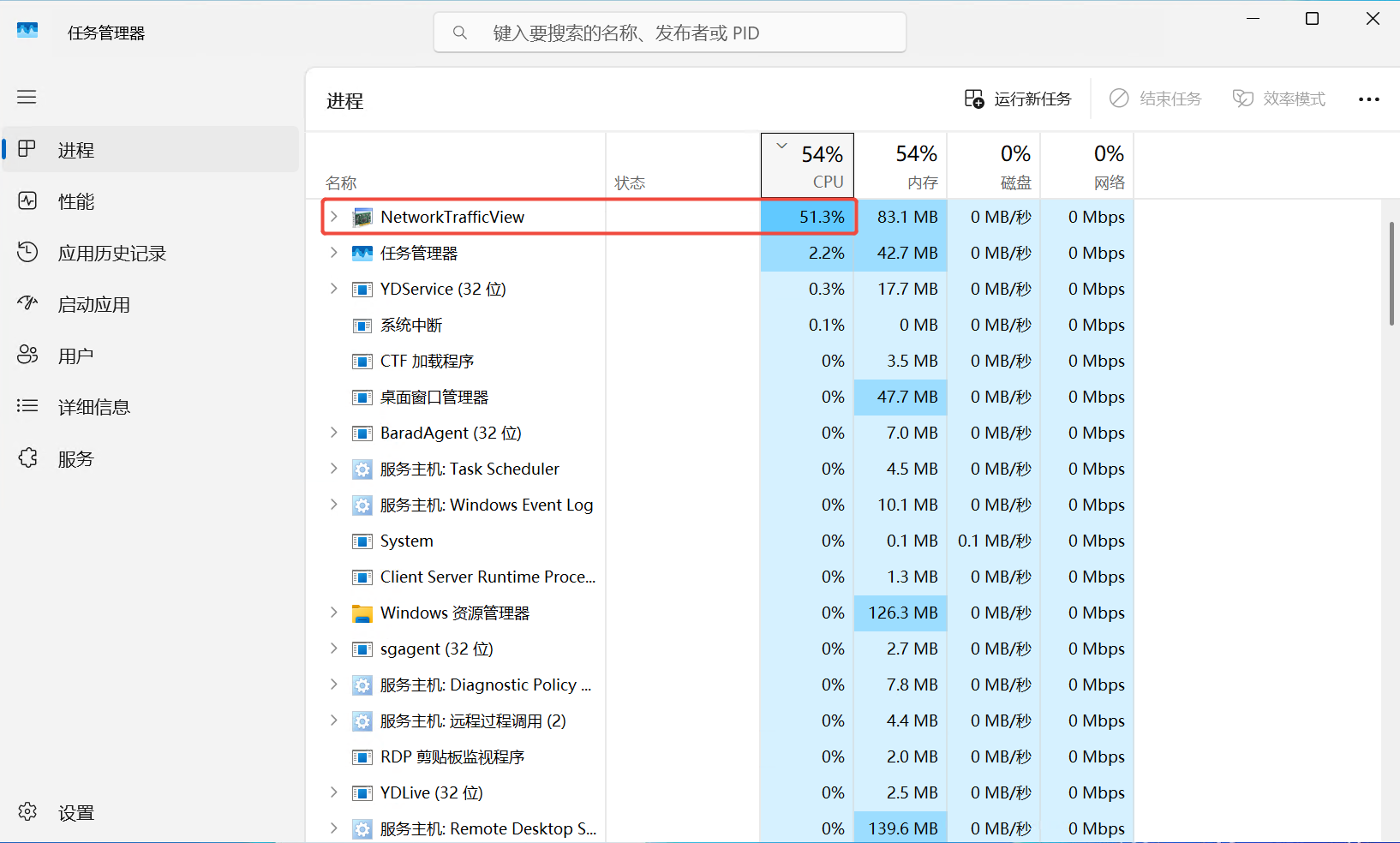Viewport: 1400px width, 843px height.
Task: Click the Windows Event Log gear icon
Action: [x=362, y=505]
